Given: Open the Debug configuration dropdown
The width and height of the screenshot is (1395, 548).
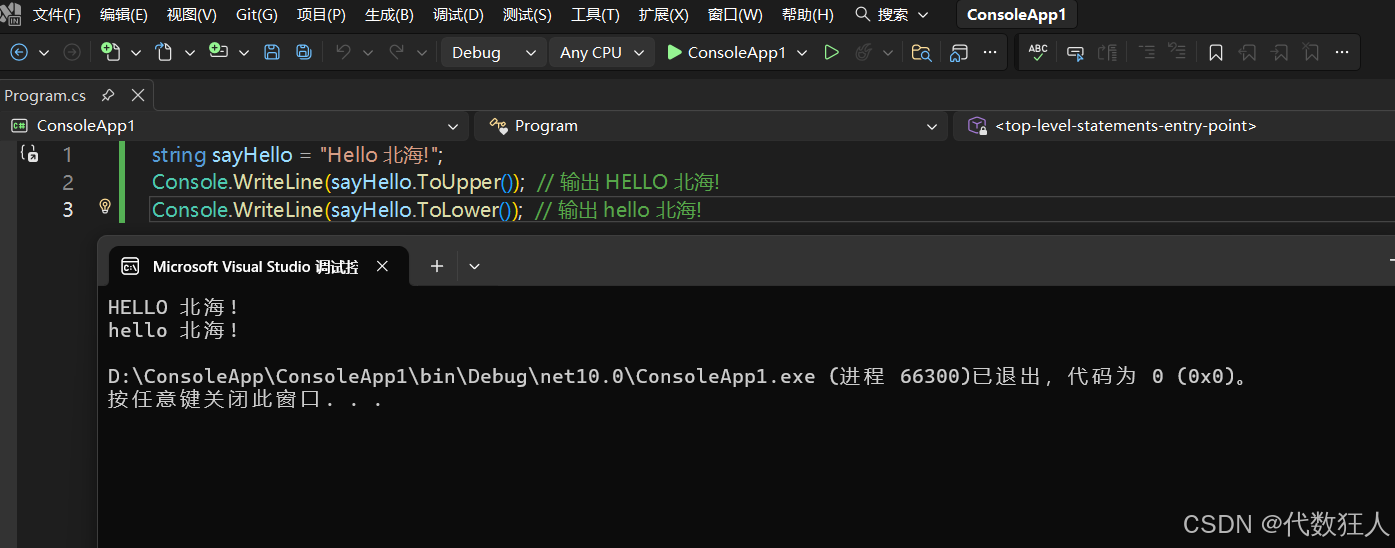Looking at the screenshot, I should point(494,53).
